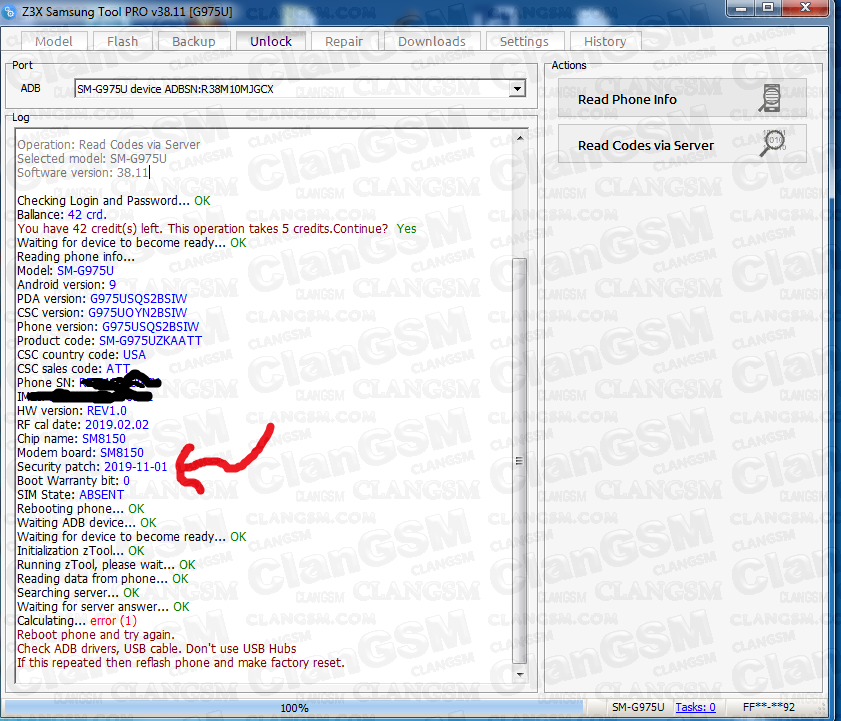
Task: Click the 'CSC sales code: ATT' log line
Action: [73, 369]
